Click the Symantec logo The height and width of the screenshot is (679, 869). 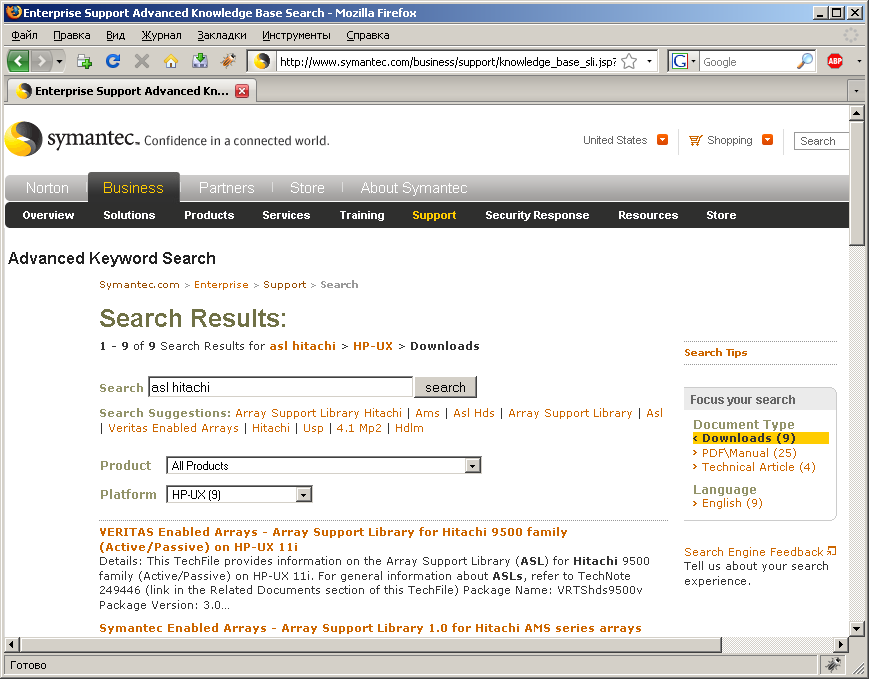pyautogui.click(x=72, y=139)
